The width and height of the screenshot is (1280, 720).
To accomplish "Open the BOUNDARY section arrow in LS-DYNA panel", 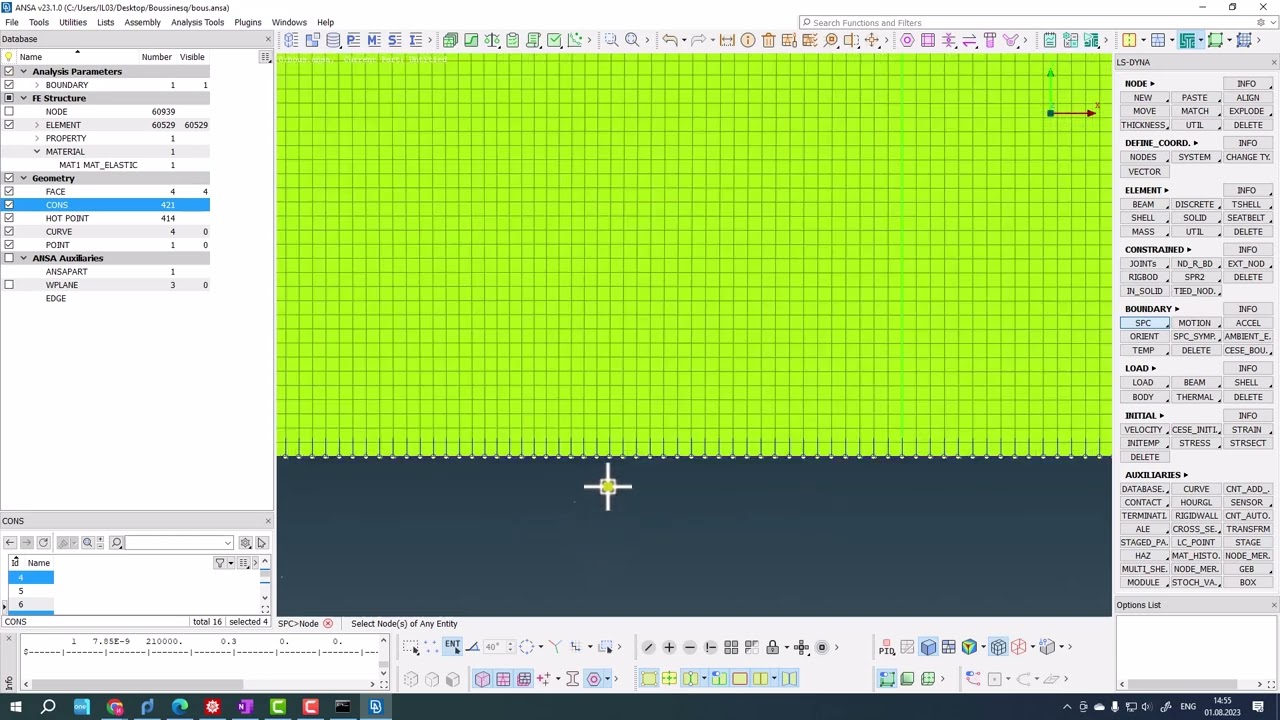I will pyautogui.click(x=1177, y=309).
